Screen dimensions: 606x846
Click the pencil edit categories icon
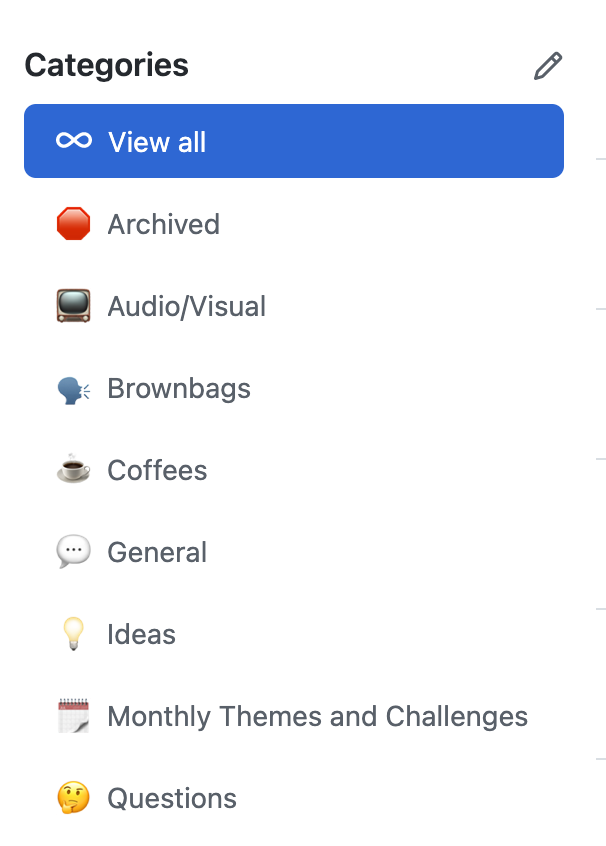548,66
